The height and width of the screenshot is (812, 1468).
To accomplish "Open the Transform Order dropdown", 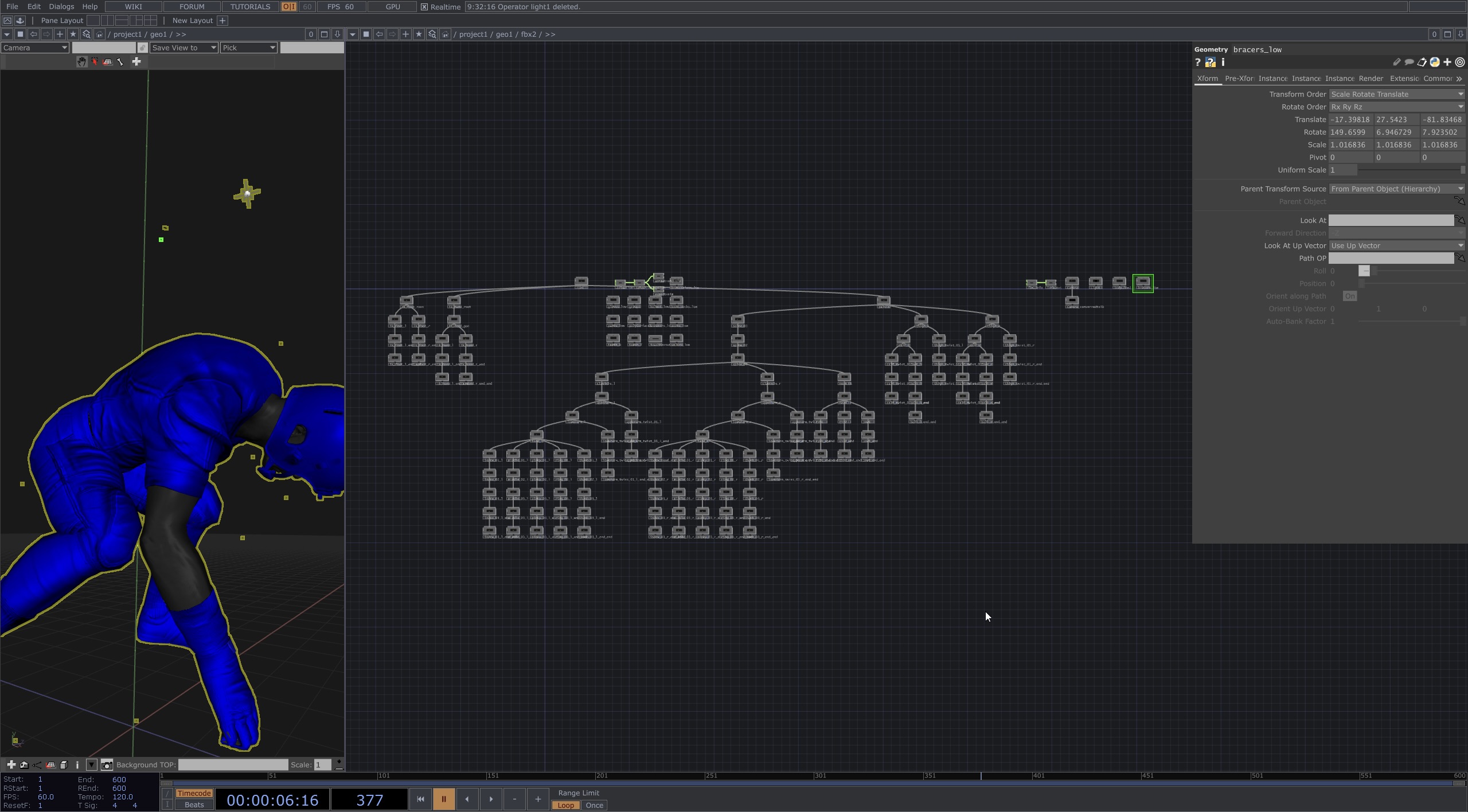I will 1396,94.
